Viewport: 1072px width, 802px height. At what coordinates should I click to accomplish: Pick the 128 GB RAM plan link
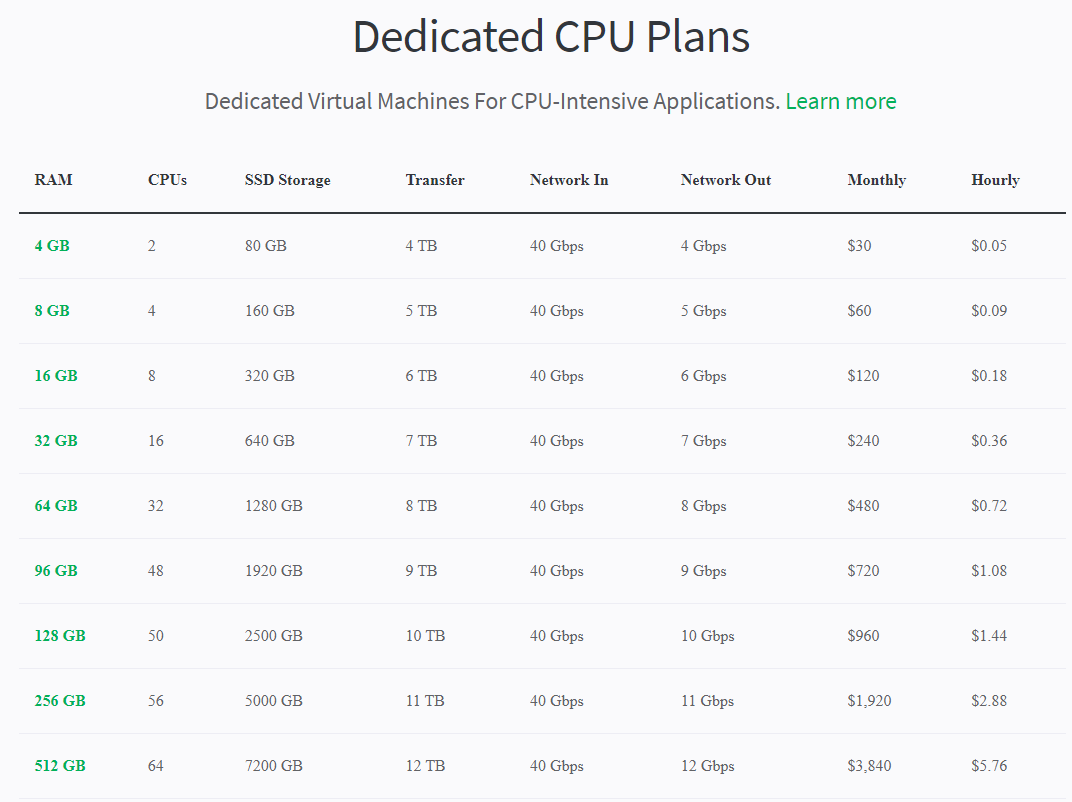[x=60, y=636]
